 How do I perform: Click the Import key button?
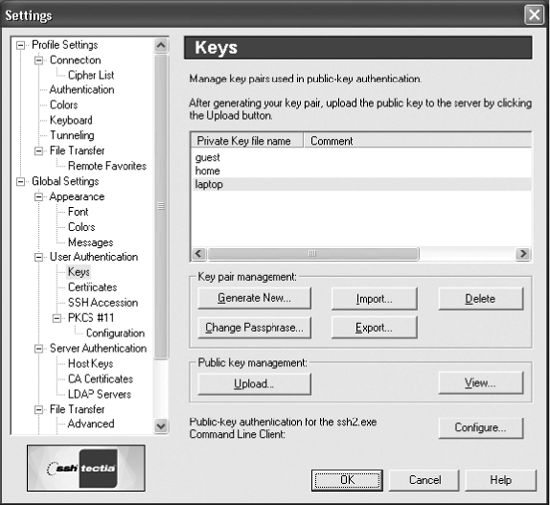[374, 299]
